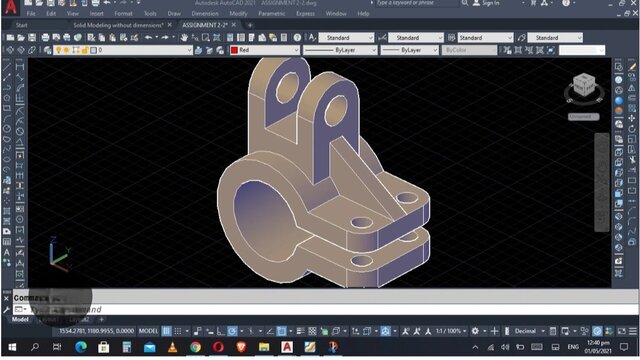Switch to Solid Modeling without dimensions tab
This screenshot has height=360, width=640.
coord(118,25)
